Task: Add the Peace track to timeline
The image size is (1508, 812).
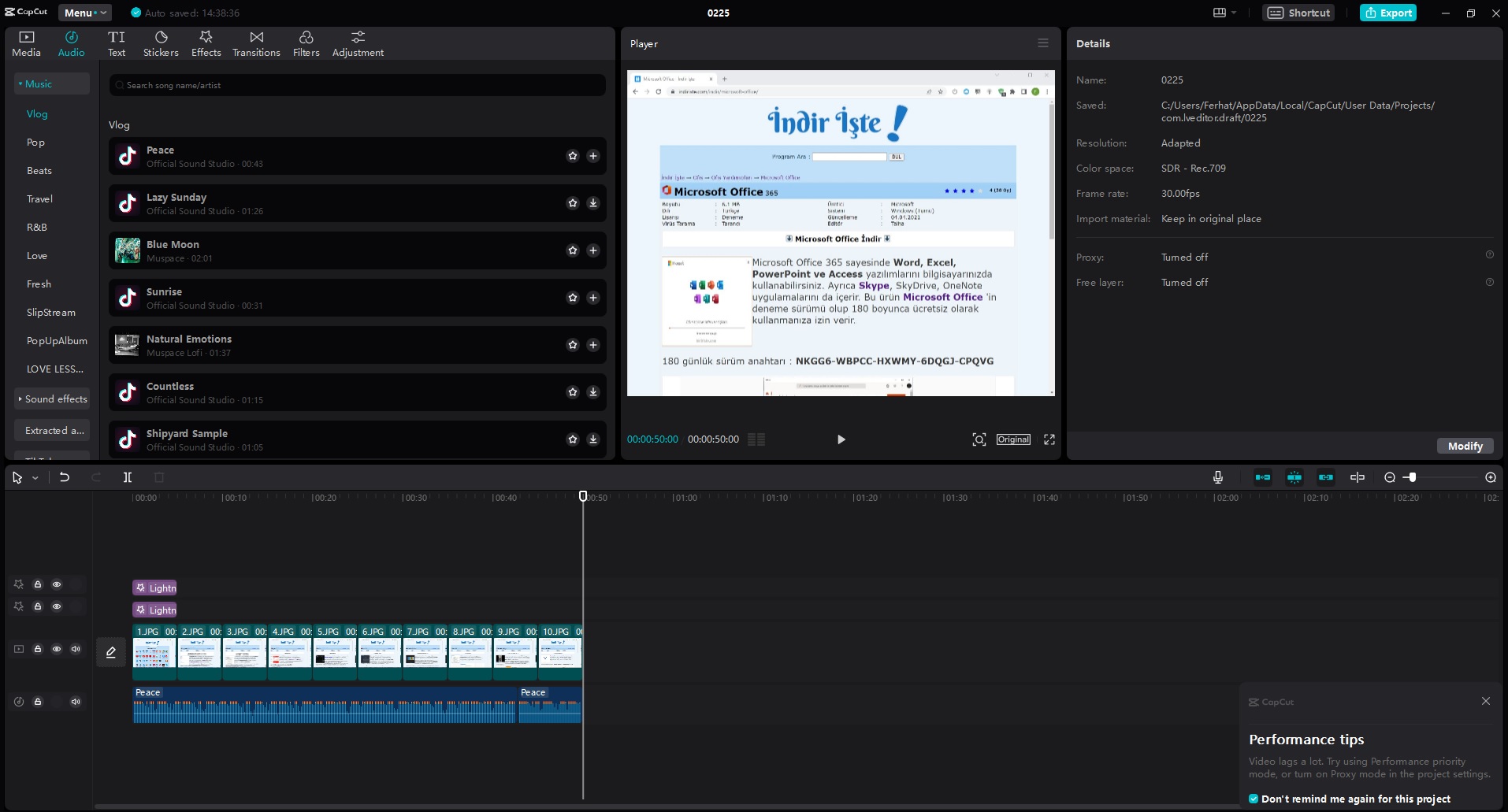Action: [x=593, y=156]
